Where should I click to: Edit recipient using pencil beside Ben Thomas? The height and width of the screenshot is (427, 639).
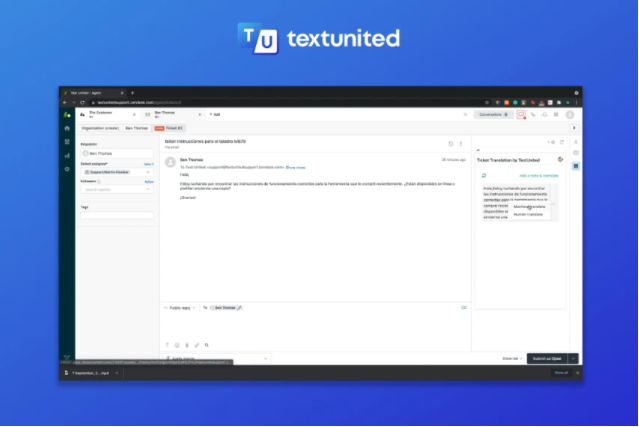(x=240, y=308)
